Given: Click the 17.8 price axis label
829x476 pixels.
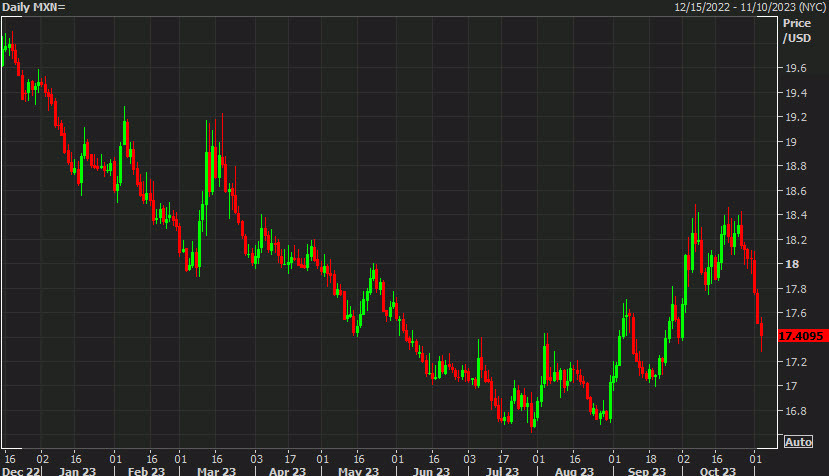Looking at the screenshot, I should 796,289.
